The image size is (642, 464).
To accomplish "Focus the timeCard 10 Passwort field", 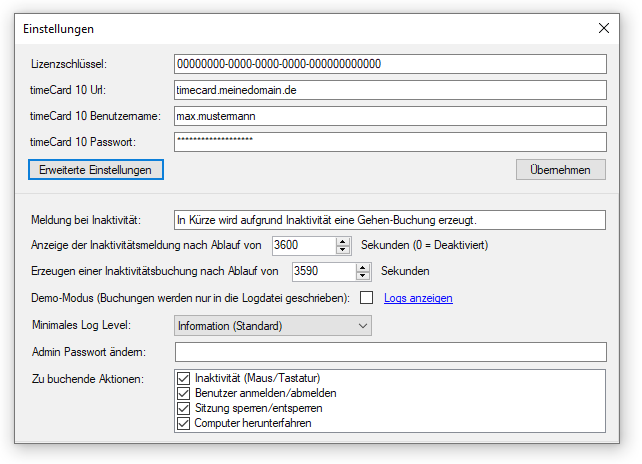I will coord(390,142).
